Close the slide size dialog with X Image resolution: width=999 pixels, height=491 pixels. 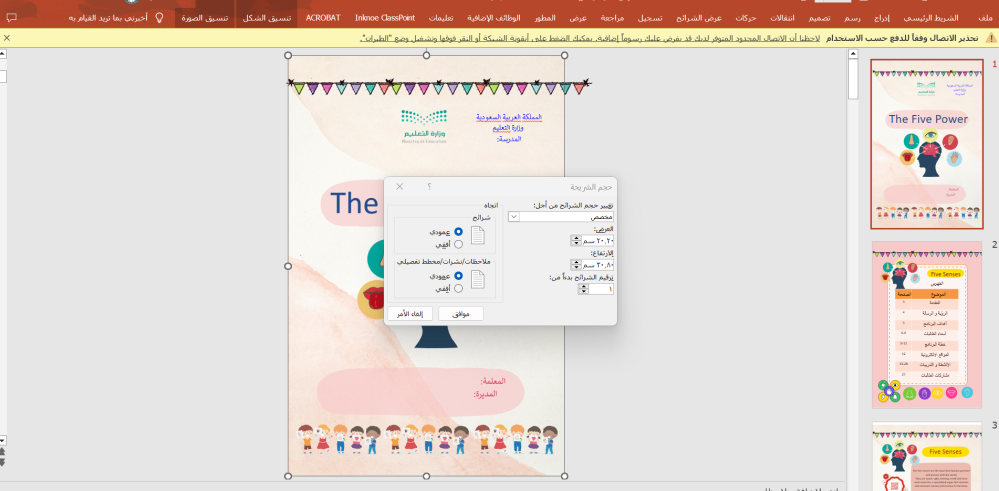pyautogui.click(x=400, y=186)
